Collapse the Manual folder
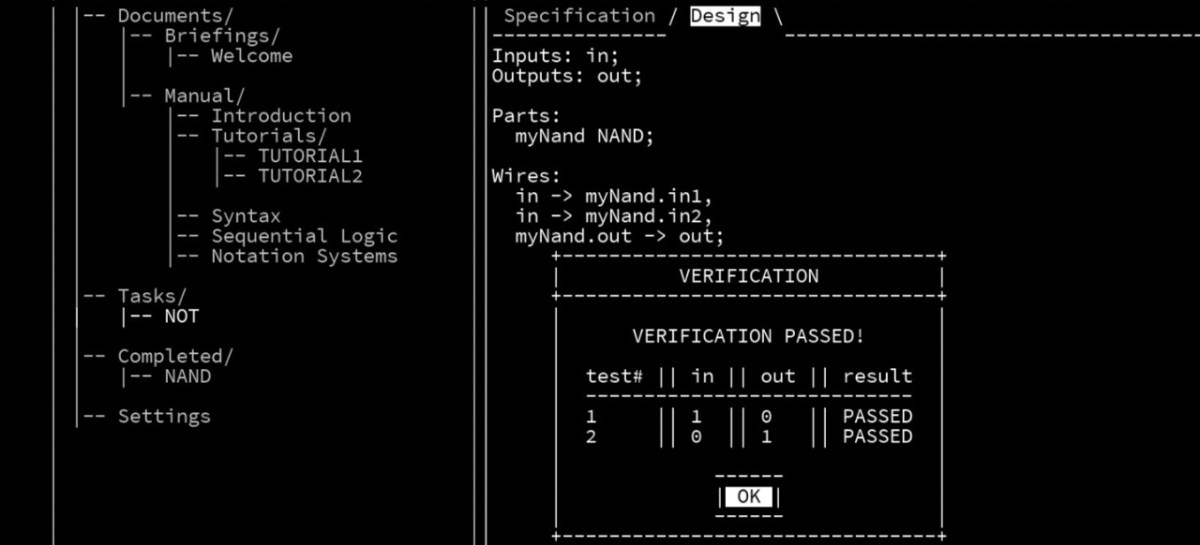 coord(204,96)
